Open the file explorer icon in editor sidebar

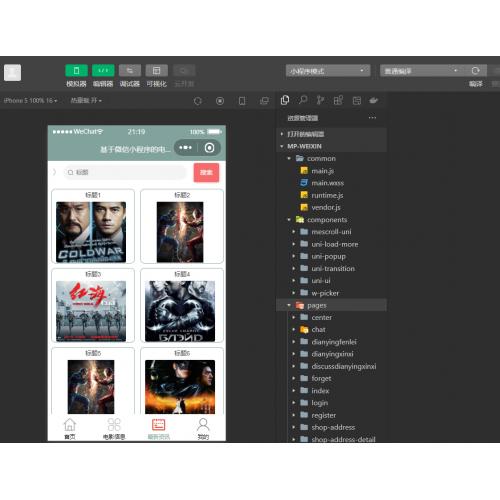point(285,100)
